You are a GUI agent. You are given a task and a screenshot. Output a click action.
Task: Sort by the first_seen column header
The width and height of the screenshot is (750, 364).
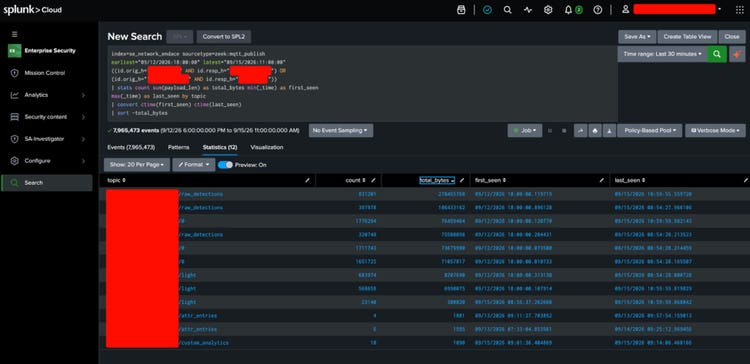tap(490, 180)
